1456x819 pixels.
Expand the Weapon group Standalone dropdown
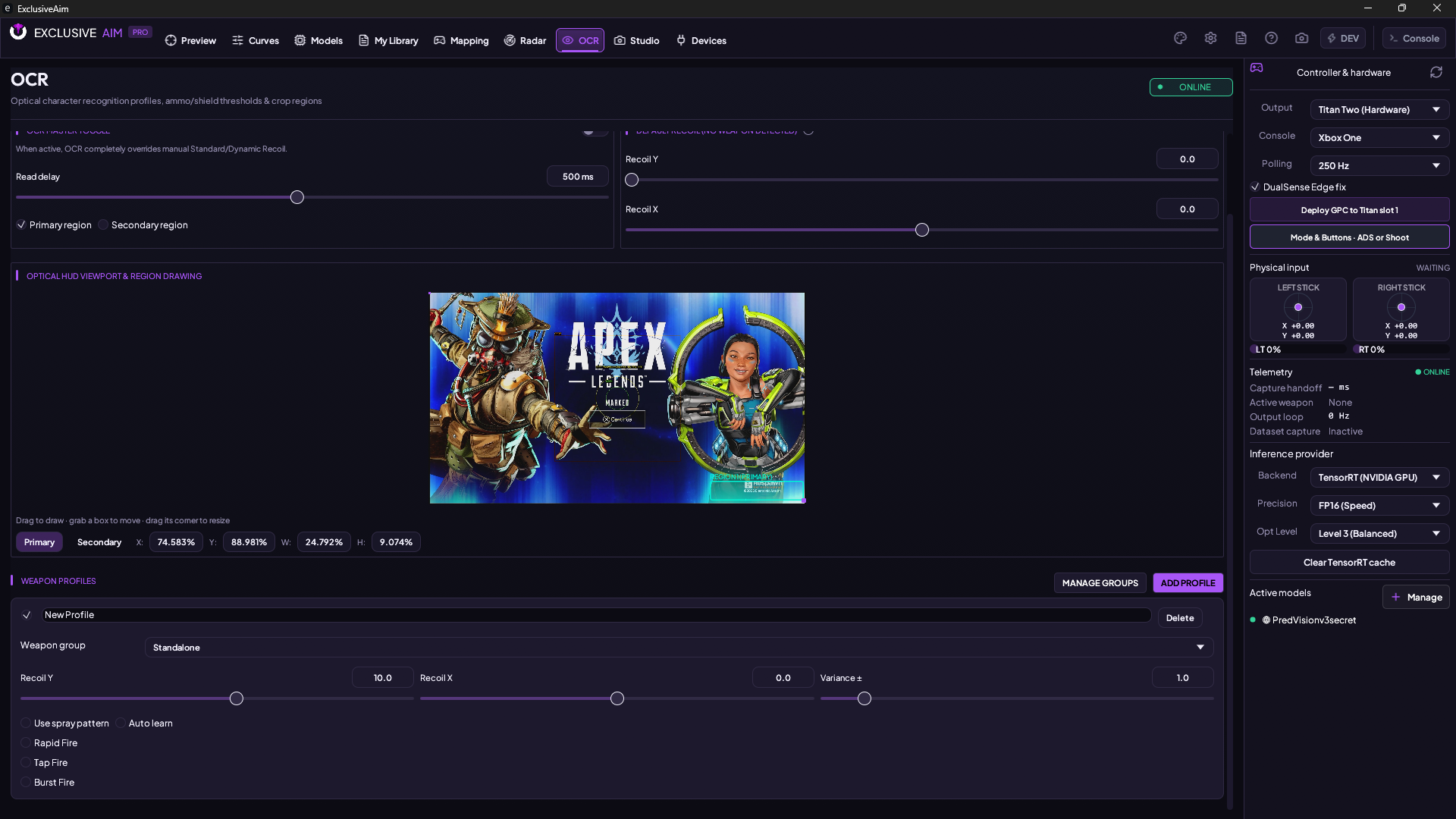click(679, 648)
